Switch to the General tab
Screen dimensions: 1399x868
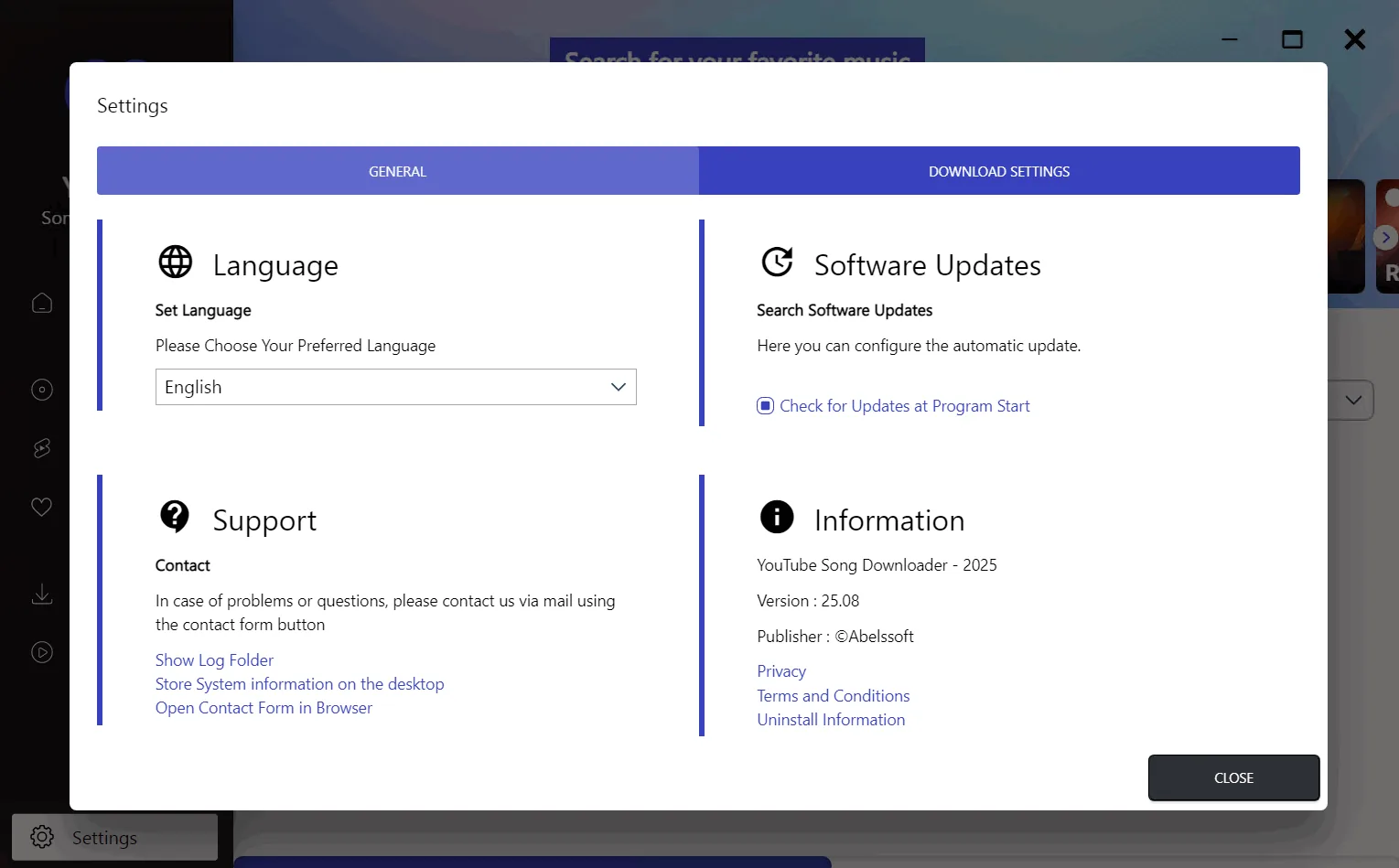tap(398, 171)
